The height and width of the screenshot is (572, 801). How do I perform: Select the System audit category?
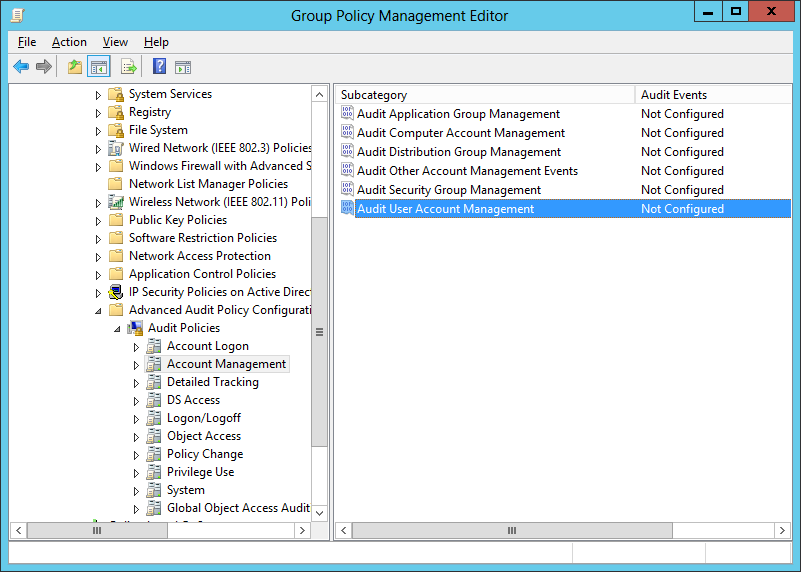(185, 490)
